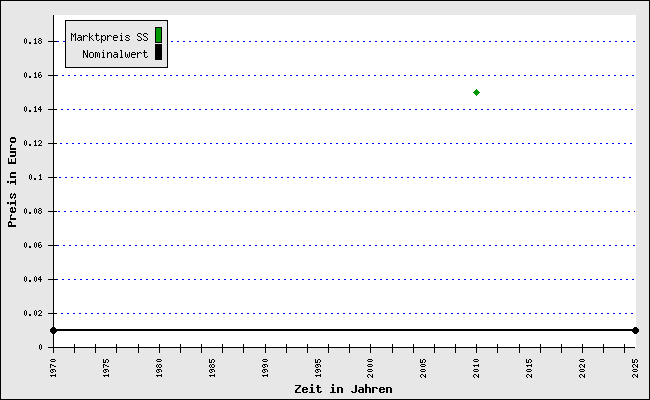650x400 pixels.
Task: Click the 2020 x-axis label
Action: [x=582, y=368]
